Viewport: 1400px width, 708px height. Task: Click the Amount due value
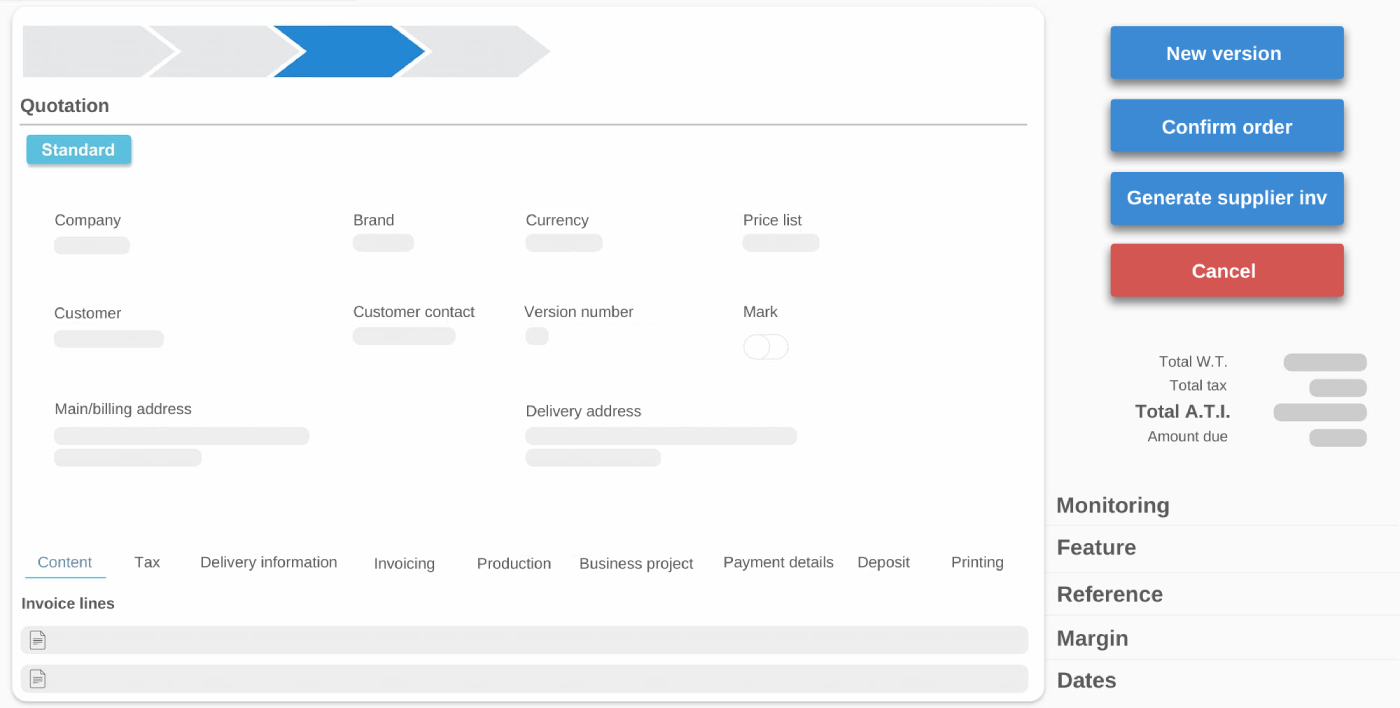pos(1338,438)
